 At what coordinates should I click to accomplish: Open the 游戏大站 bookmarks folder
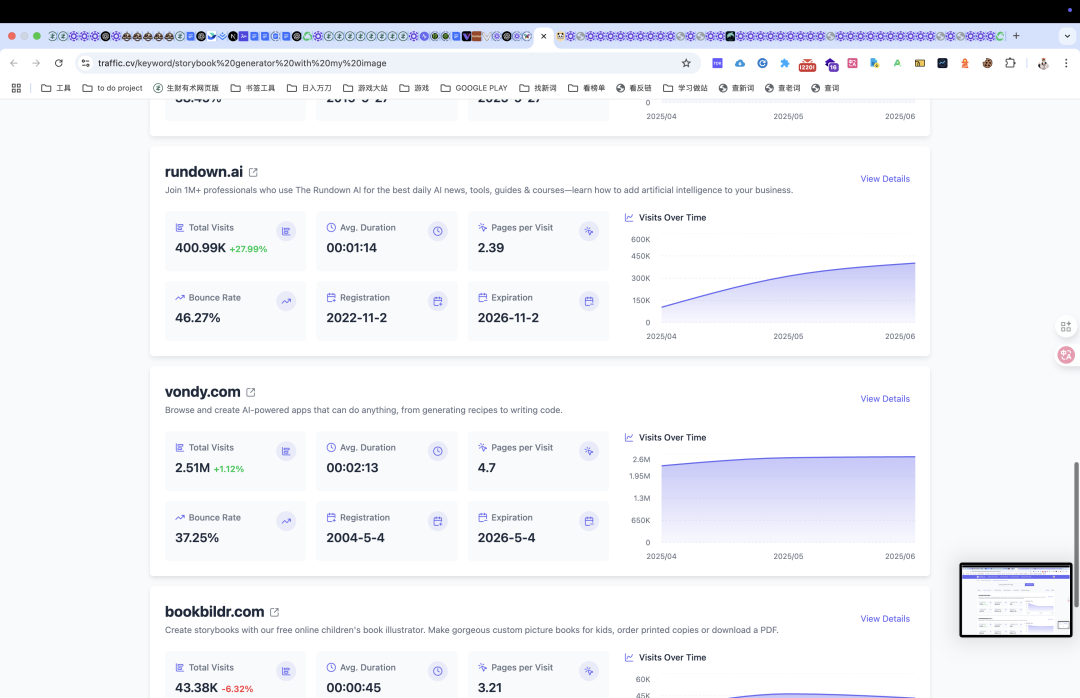coord(365,88)
